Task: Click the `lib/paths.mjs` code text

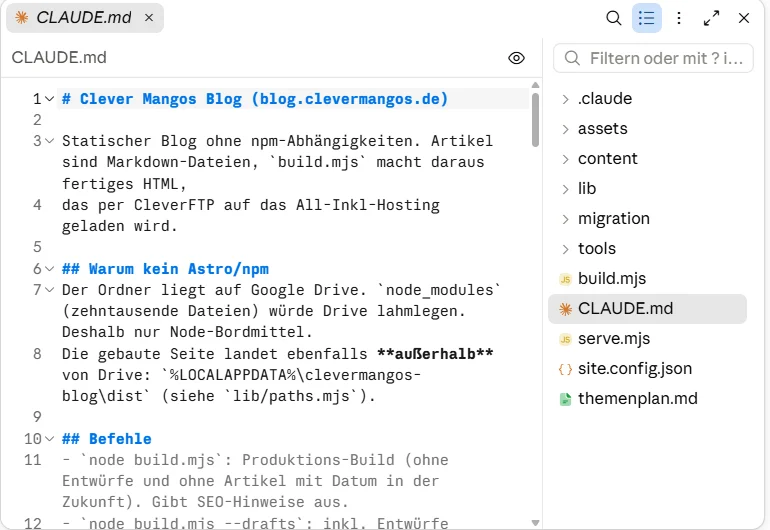Action: pyautogui.click(x=291, y=396)
